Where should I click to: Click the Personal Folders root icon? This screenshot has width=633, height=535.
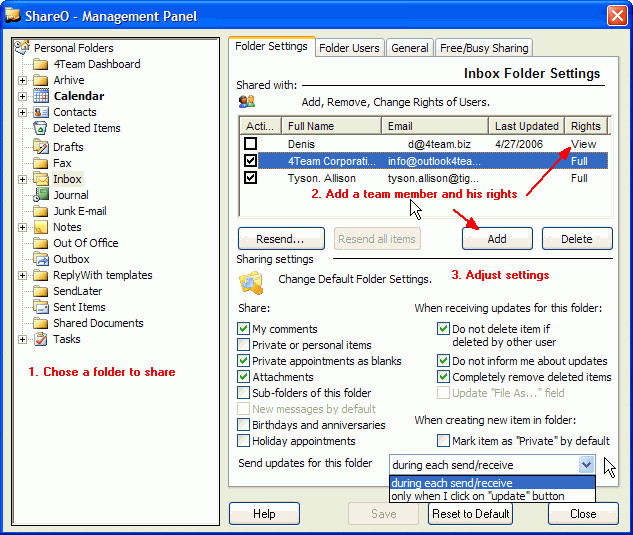[x=23, y=47]
